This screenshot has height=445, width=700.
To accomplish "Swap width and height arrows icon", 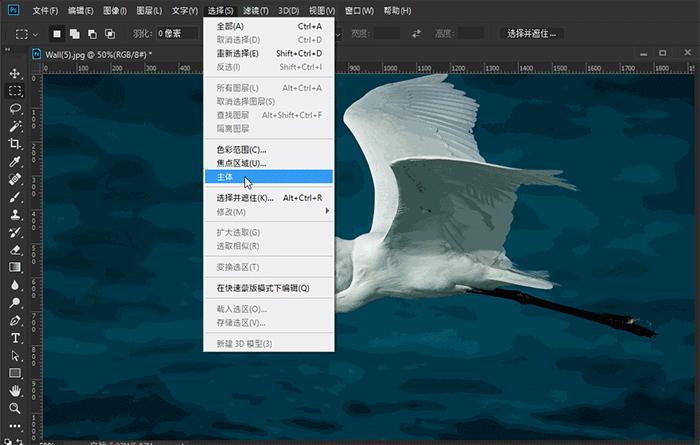I will pyautogui.click(x=416, y=33).
